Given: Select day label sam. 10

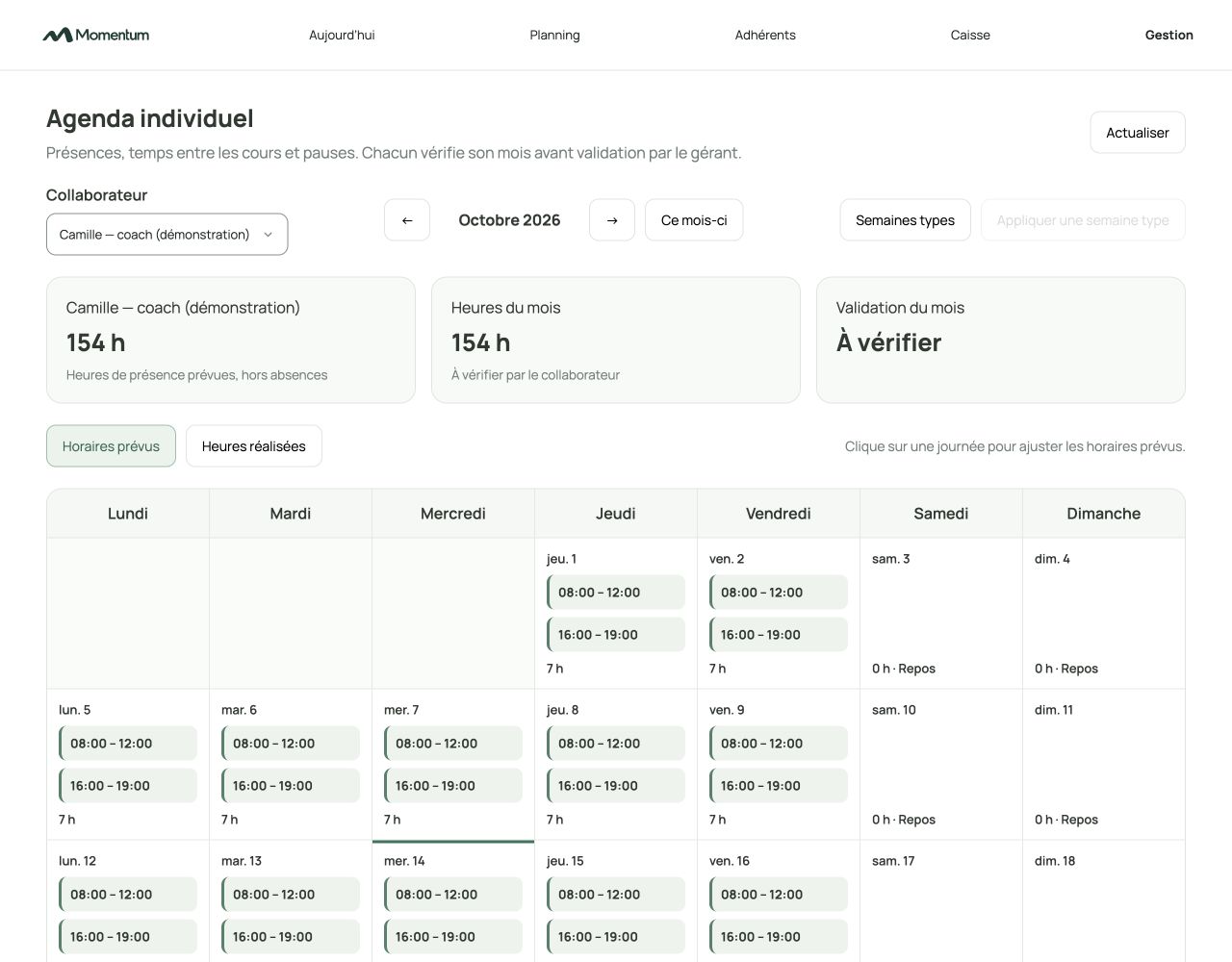Looking at the screenshot, I should [x=894, y=710].
